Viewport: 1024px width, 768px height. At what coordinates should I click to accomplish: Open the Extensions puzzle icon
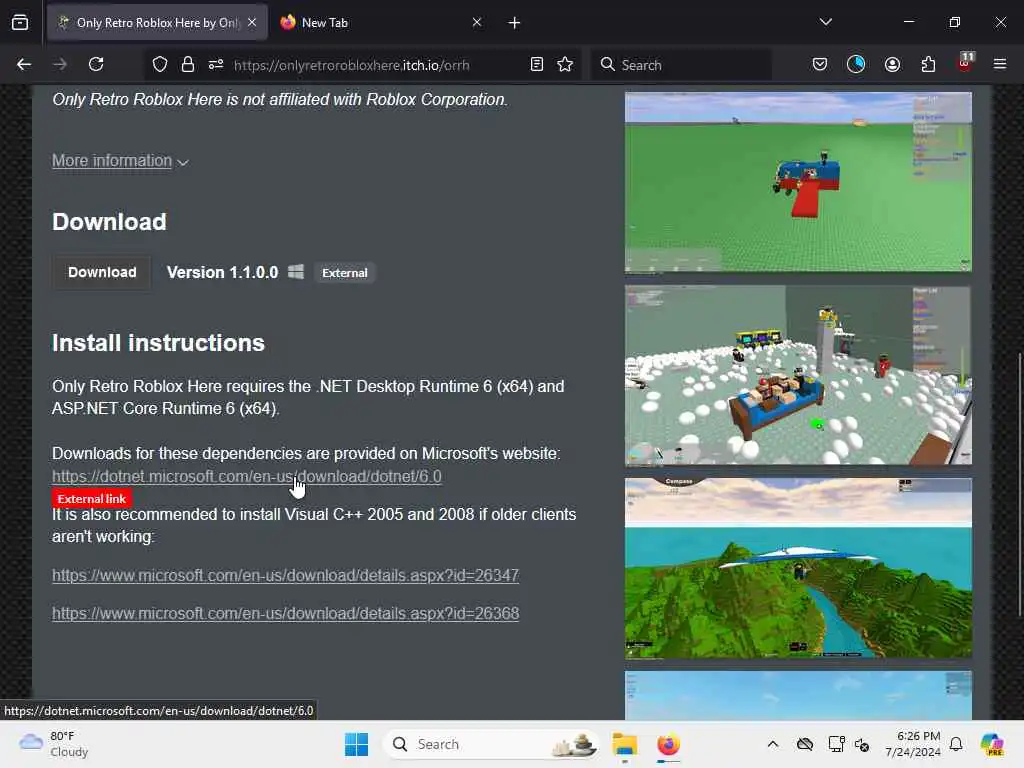928,64
